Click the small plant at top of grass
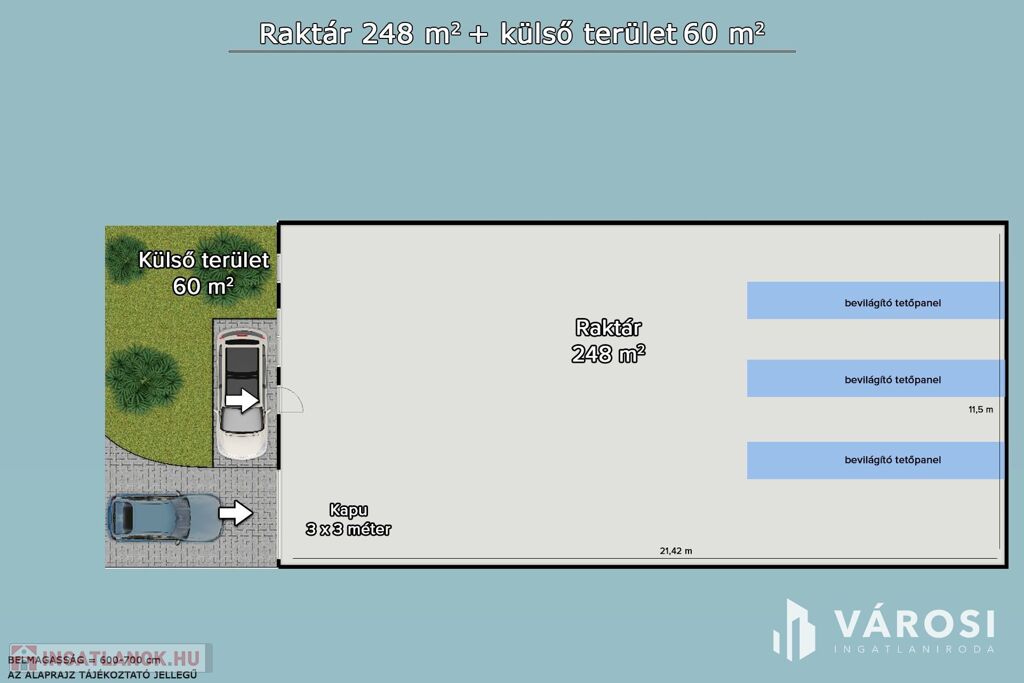The height and width of the screenshot is (683, 1024). pos(246,274)
